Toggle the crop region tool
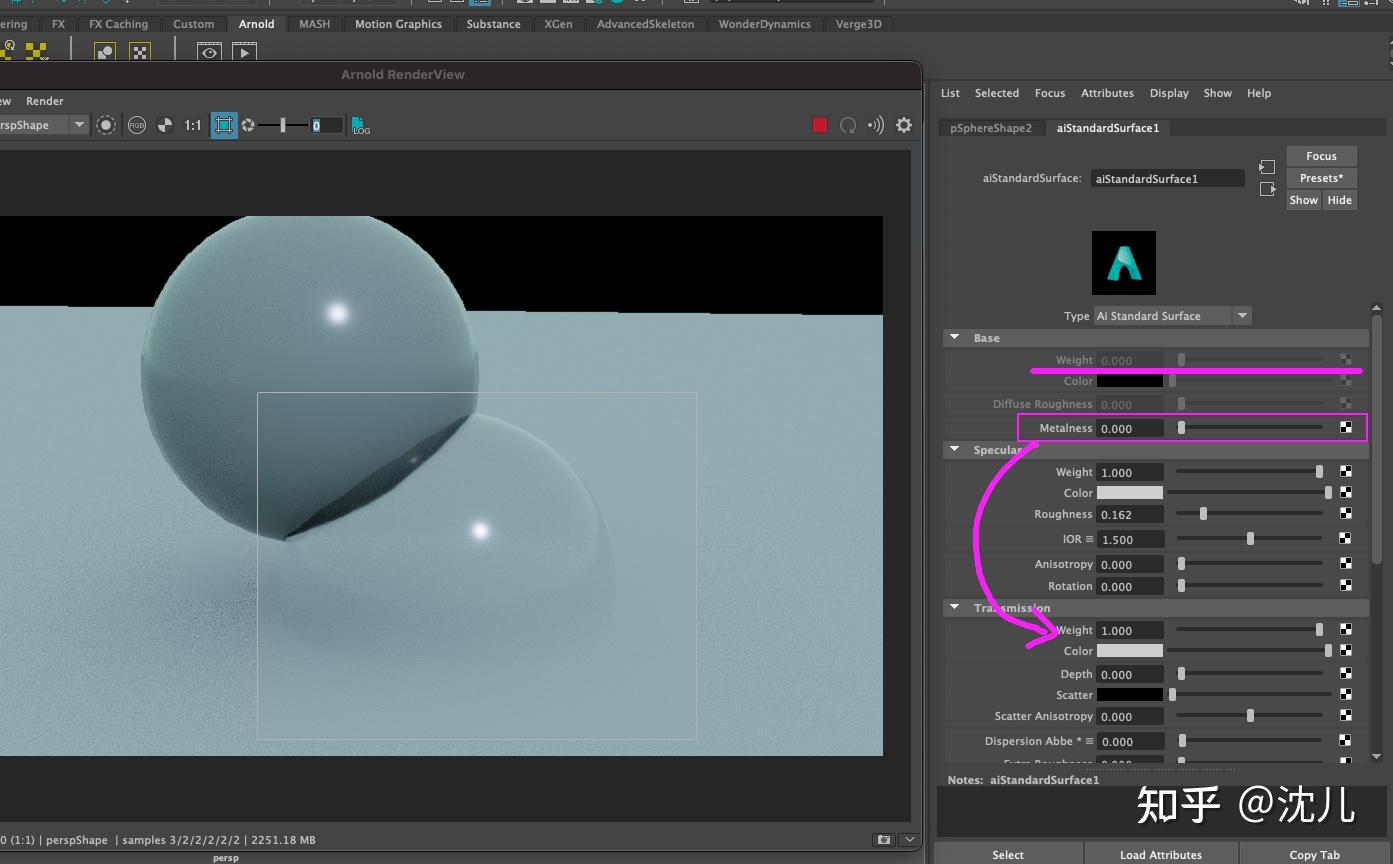This screenshot has height=864, width=1393. 224,125
